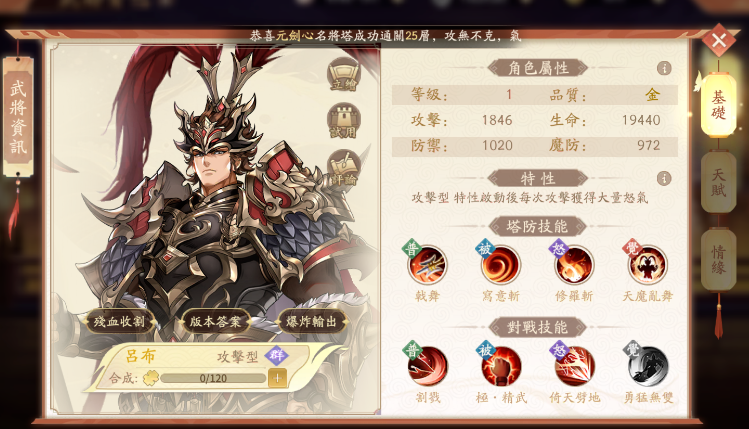This screenshot has width=749, height=429.
Task: Click the 殘血收割 tag button
Action: (x=120, y=322)
